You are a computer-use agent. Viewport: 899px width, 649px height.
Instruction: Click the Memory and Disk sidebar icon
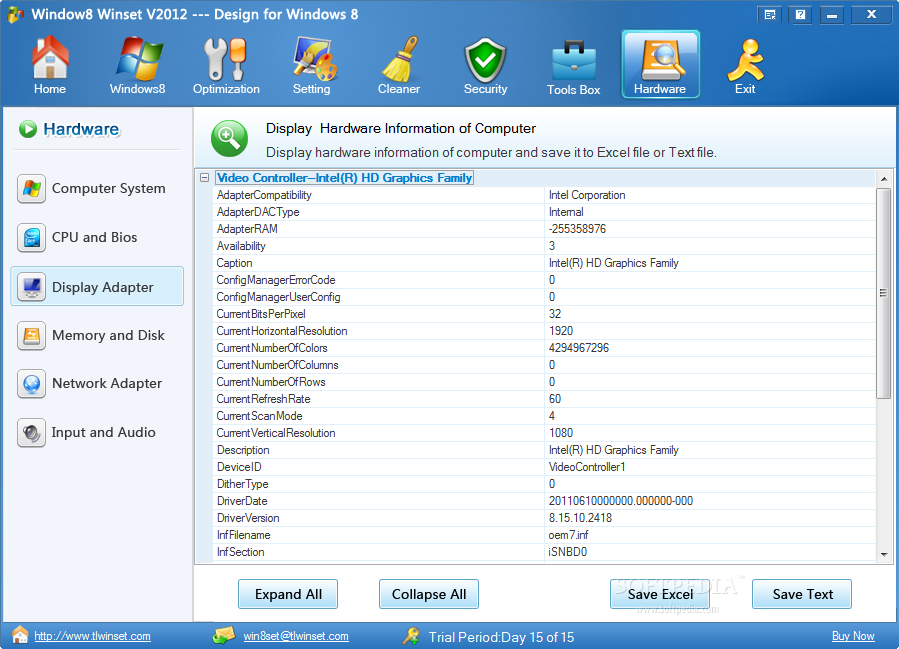point(32,335)
